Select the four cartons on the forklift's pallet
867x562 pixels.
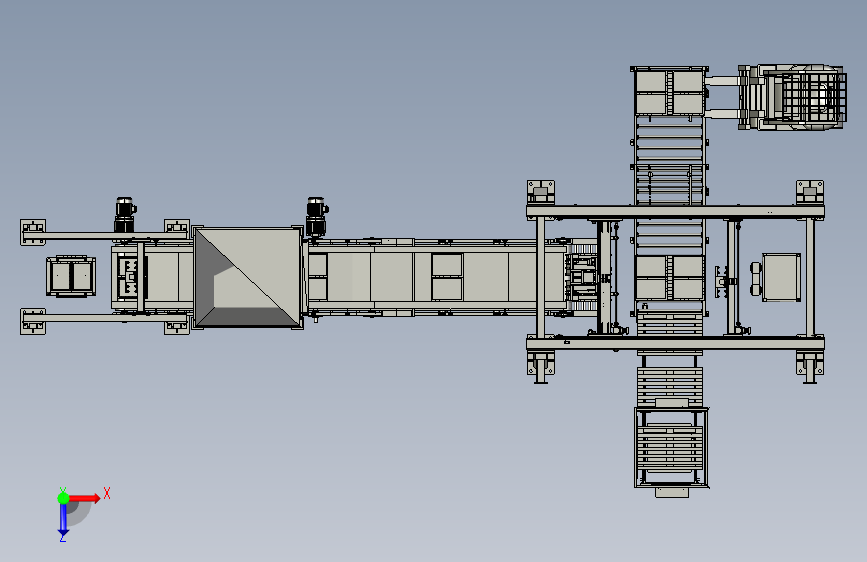[670, 92]
